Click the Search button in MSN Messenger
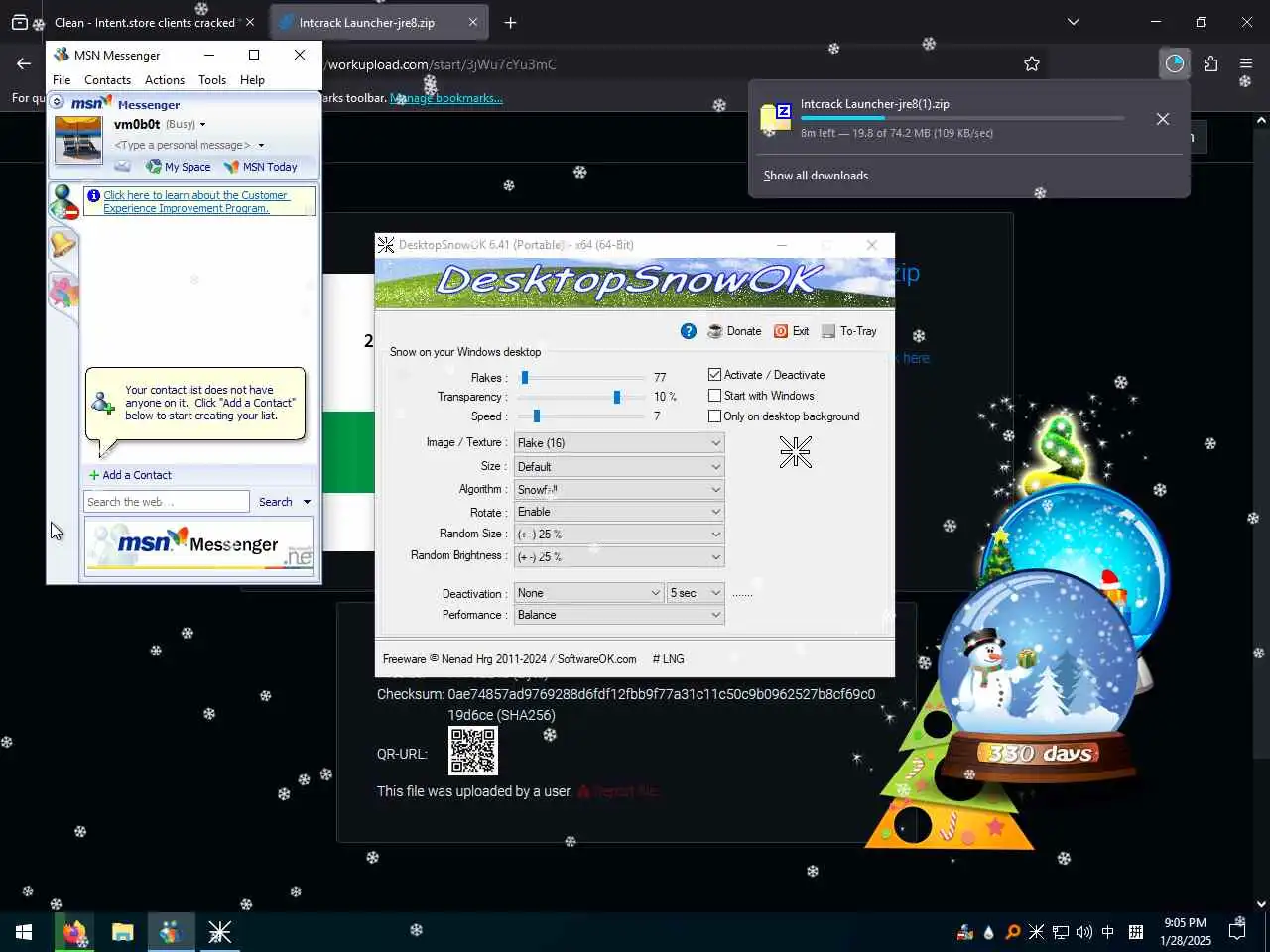The width and height of the screenshot is (1270, 952). (x=275, y=502)
